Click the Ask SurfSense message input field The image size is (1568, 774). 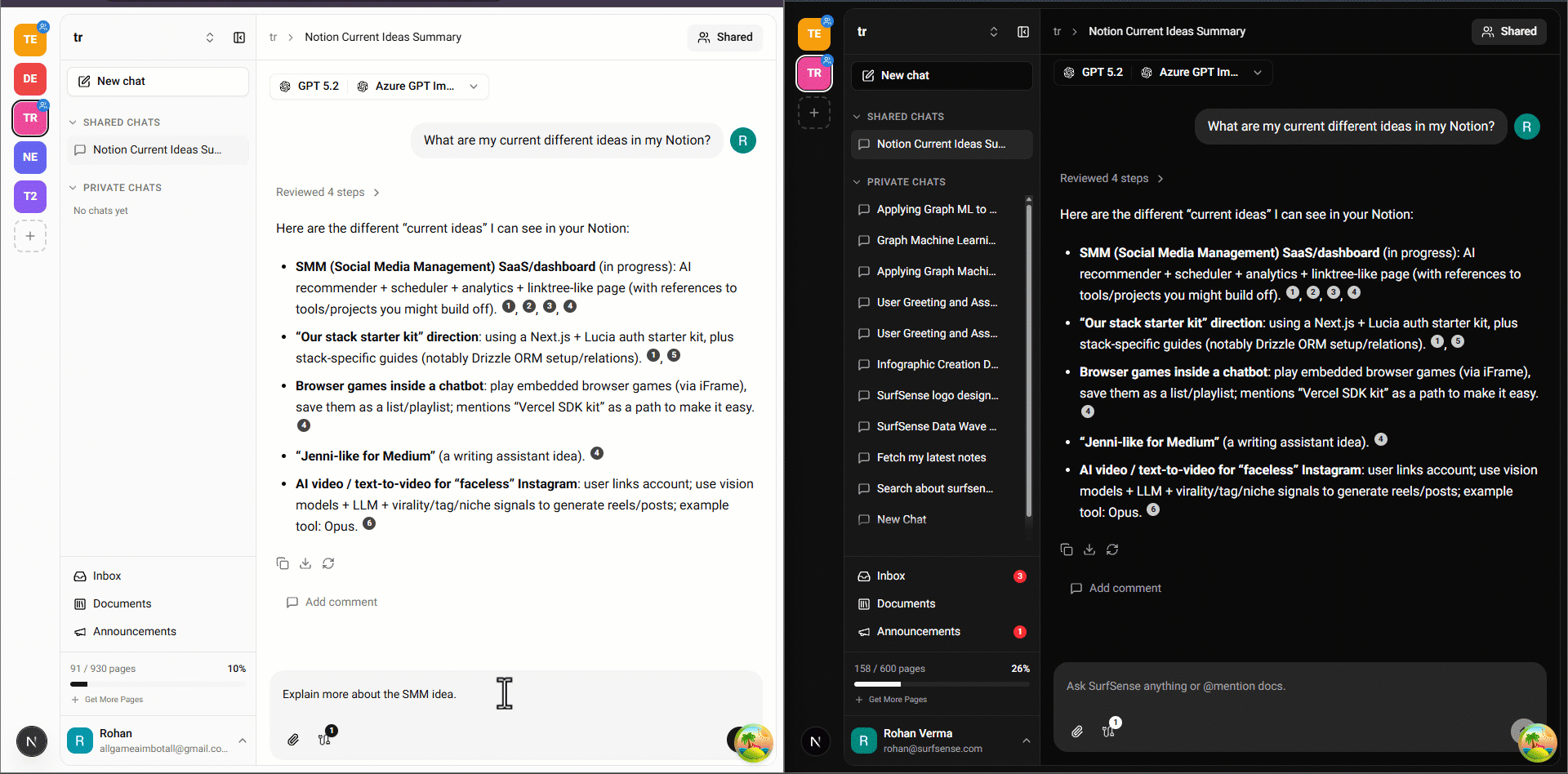(x=1298, y=686)
